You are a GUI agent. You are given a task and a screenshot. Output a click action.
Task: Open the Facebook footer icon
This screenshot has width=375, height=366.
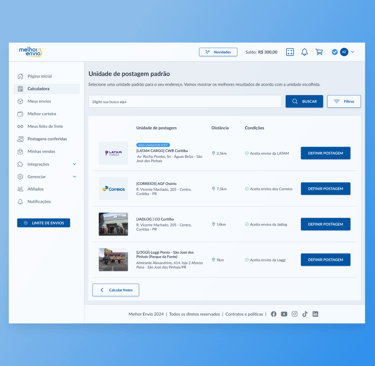click(274, 314)
